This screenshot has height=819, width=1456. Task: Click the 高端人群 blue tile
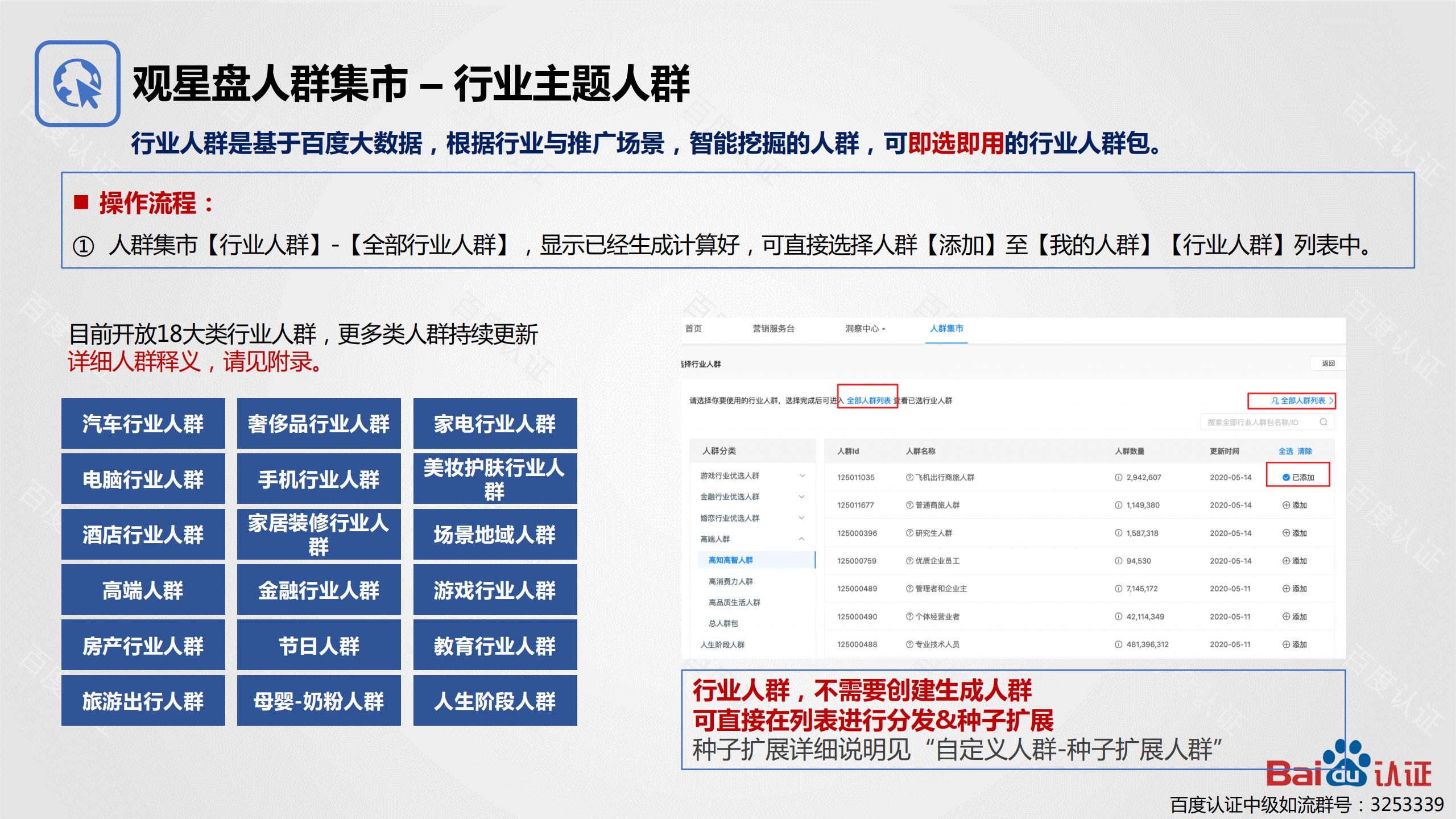coord(143,590)
